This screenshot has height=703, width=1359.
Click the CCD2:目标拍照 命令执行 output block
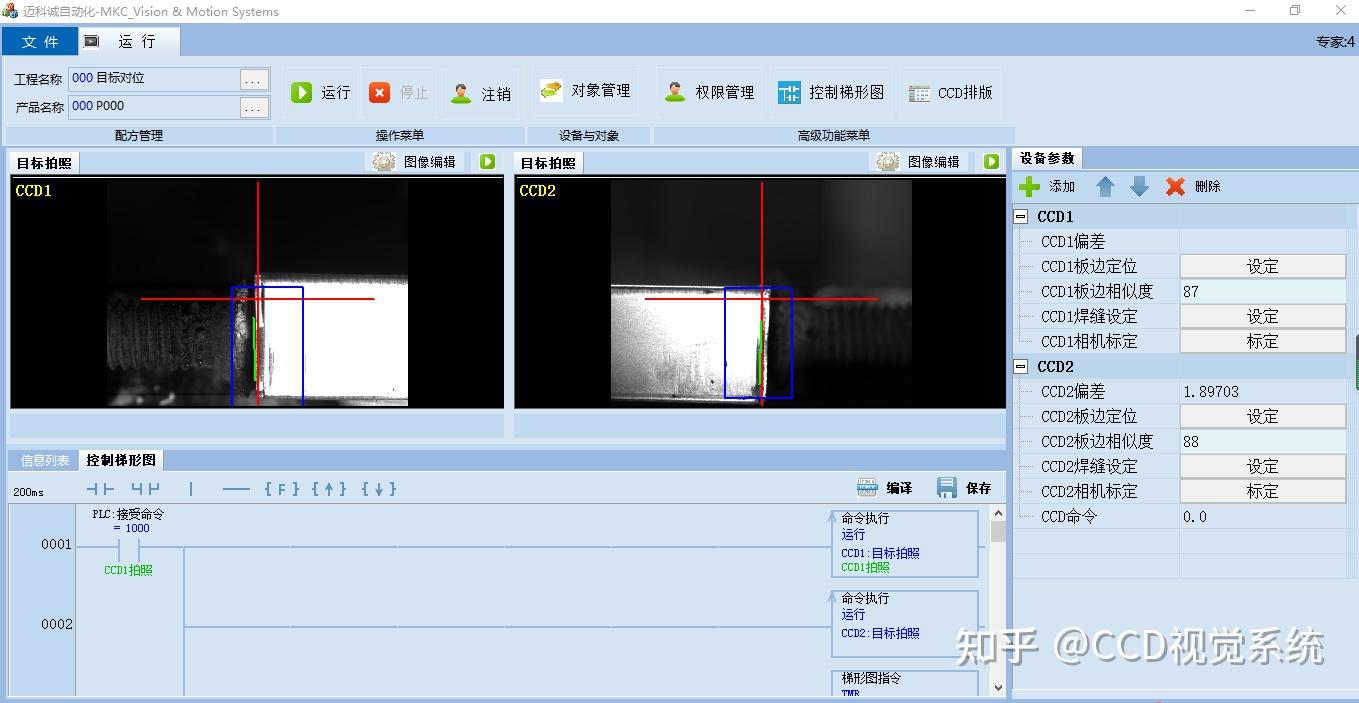click(x=904, y=624)
